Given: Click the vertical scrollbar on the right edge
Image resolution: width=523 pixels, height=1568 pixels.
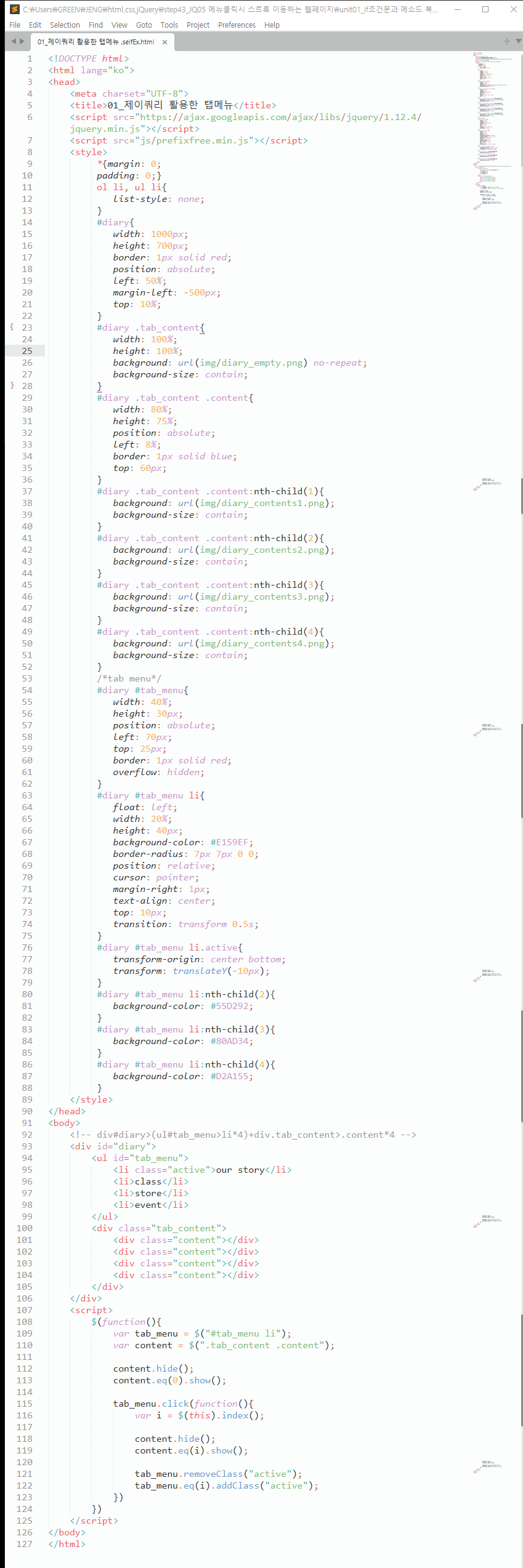Looking at the screenshot, I should point(521,111).
